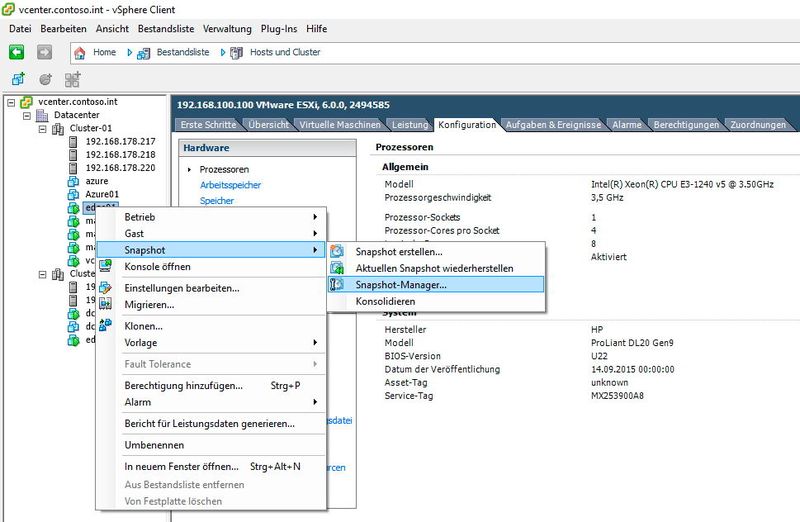The image size is (800, 522).
Task: Click the first toolbar icon under the back arrow
Action: pos(18,79)
